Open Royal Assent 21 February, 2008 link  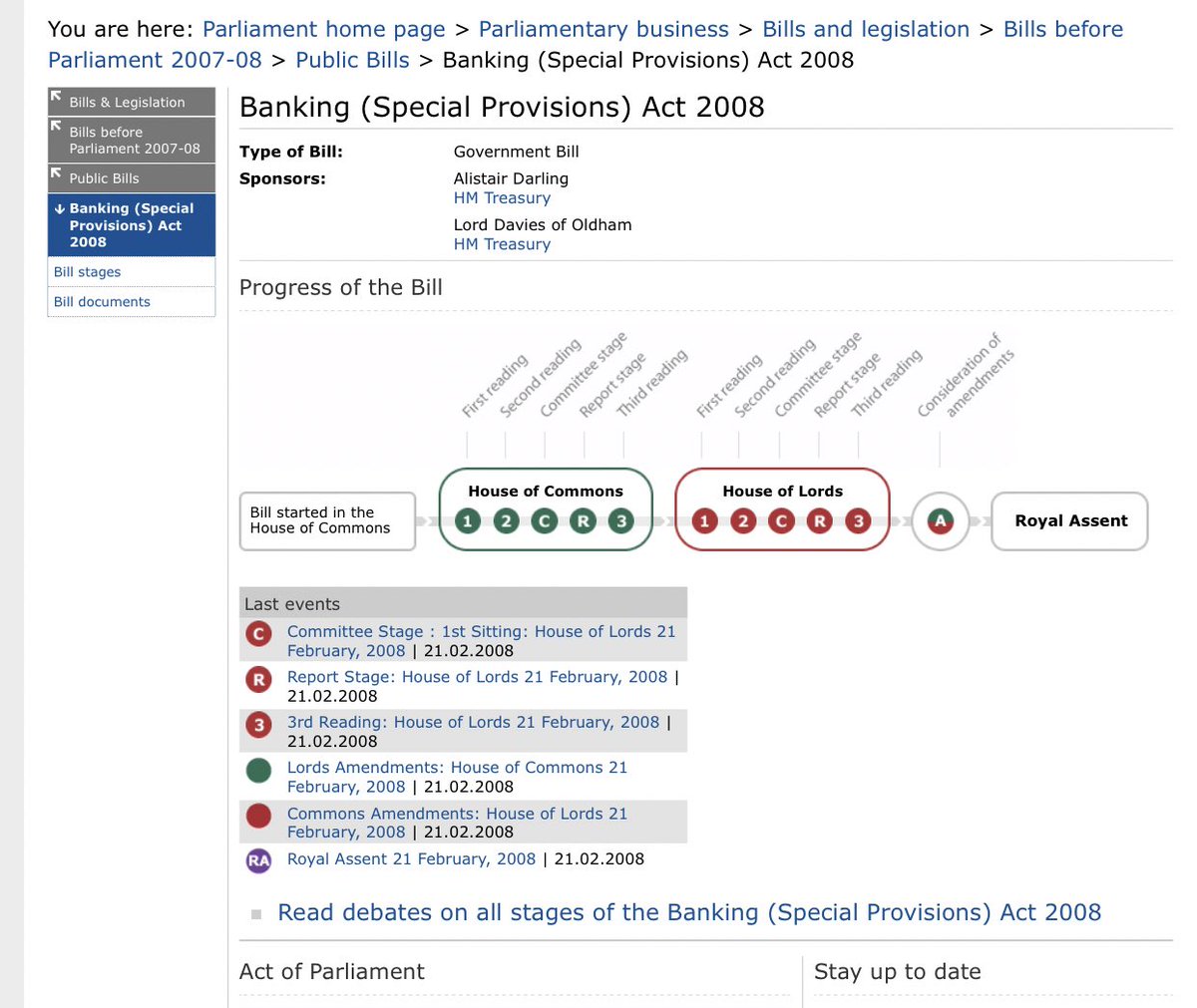[411, 858]
